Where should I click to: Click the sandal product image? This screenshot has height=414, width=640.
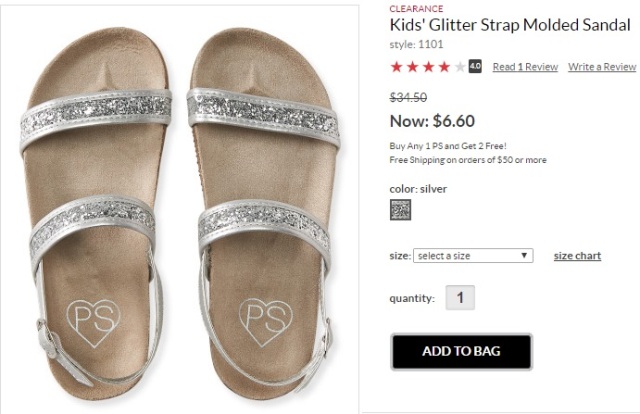coord(180,209)
